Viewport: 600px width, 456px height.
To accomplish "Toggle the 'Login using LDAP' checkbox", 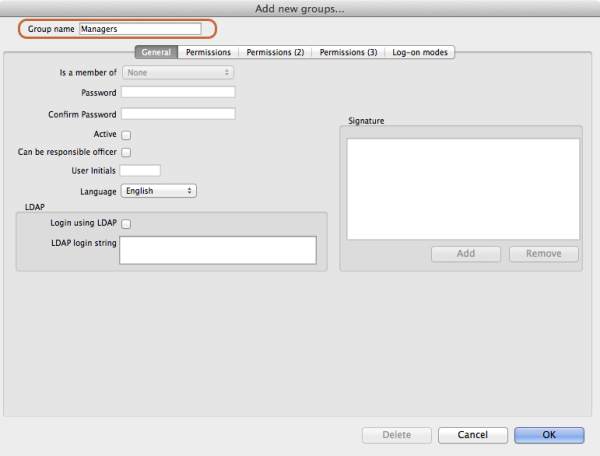I will point(127,224).
